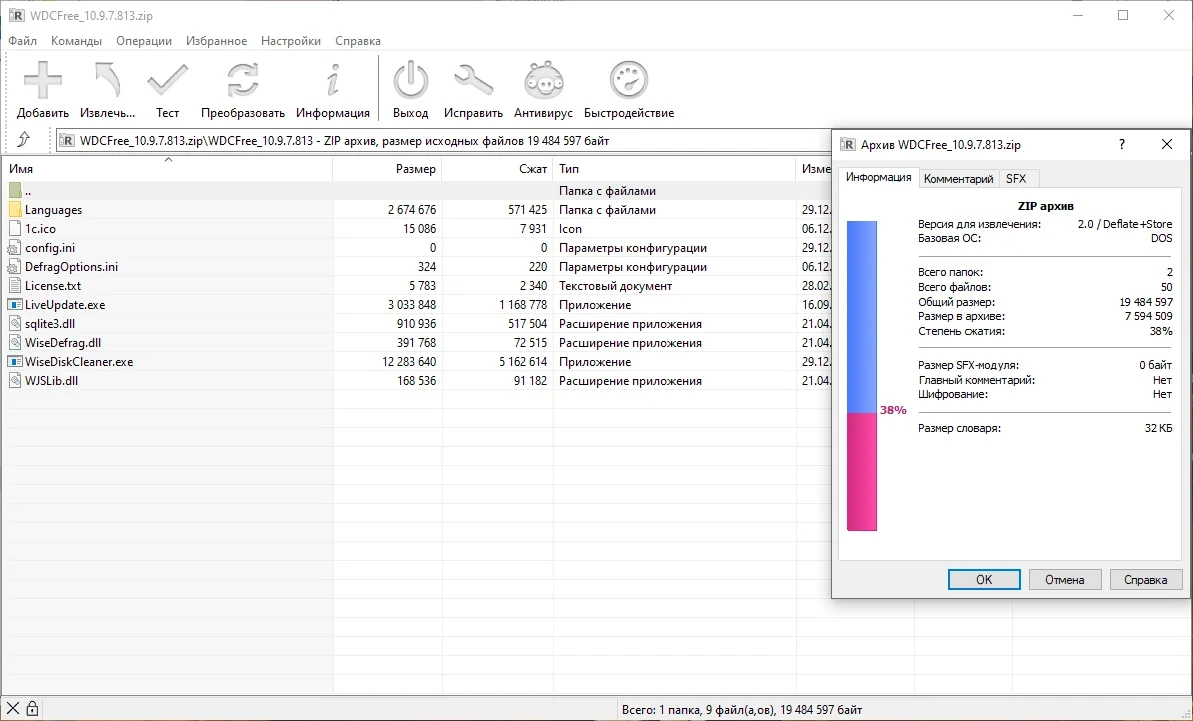Open the Команды menu
This screenshot has width=1193, height=721.
(76, 41)
